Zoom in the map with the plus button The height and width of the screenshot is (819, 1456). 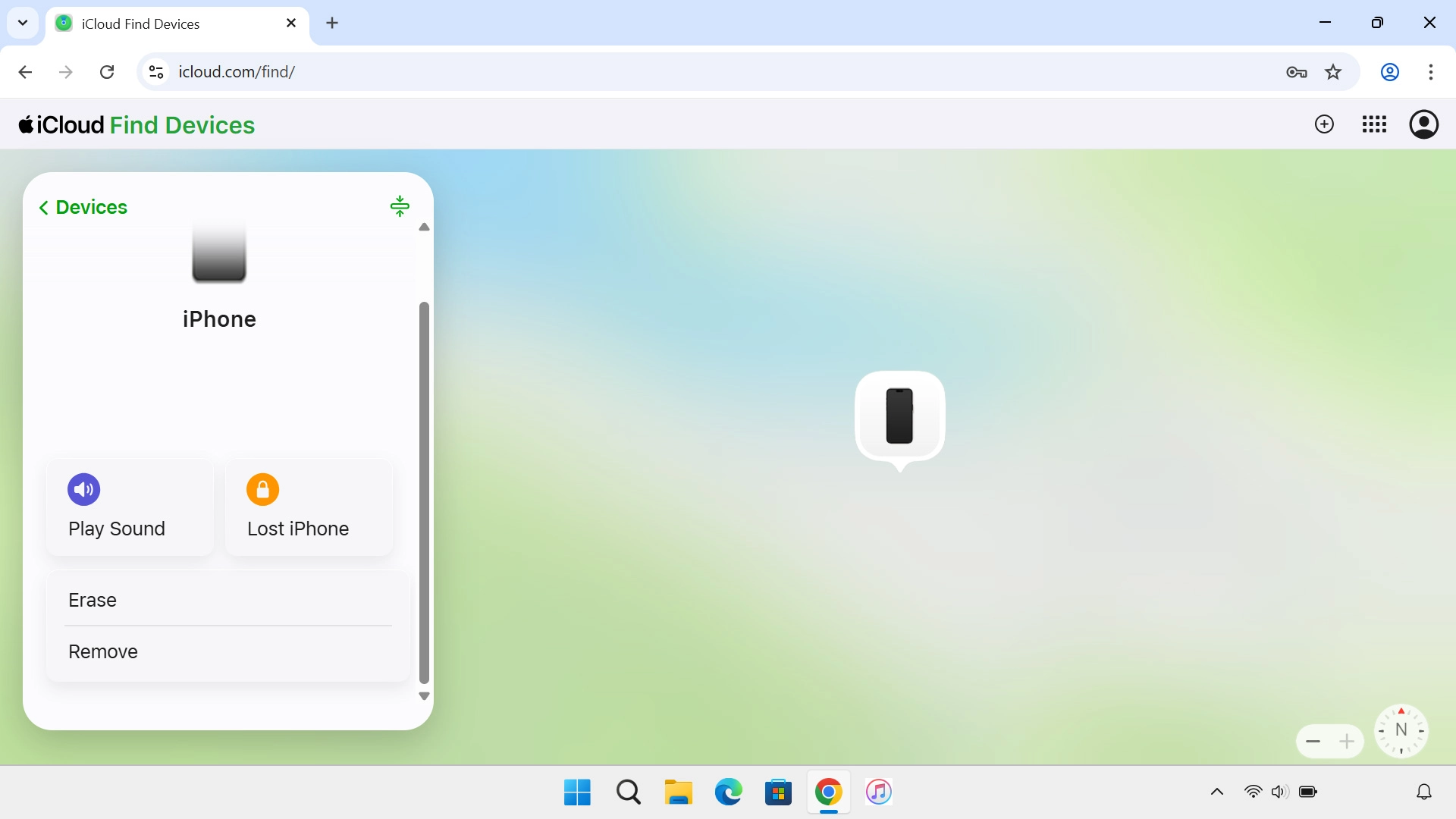pyautogui.click(x=1347, y=742)
